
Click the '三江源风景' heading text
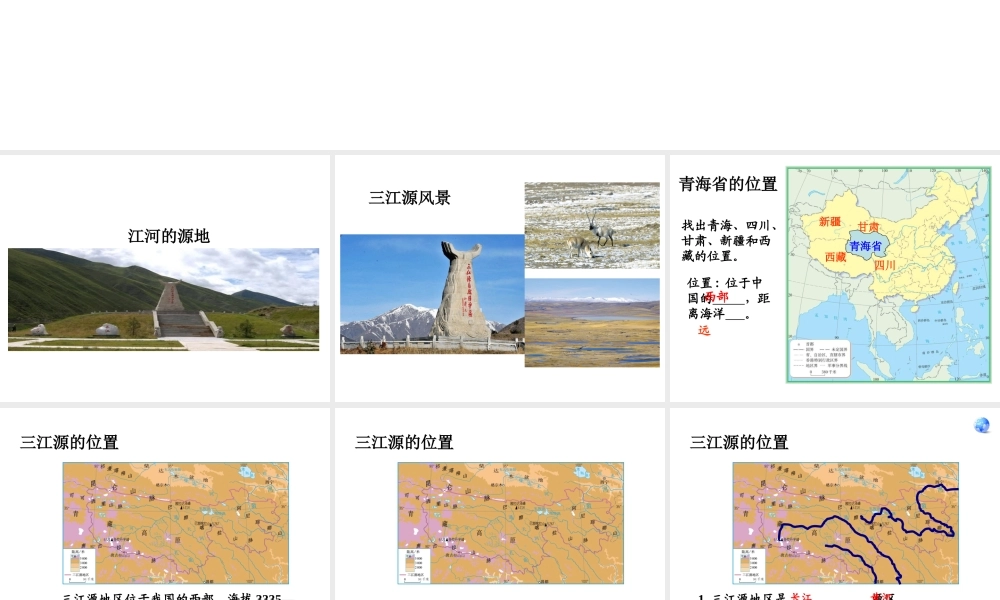click(x=409, y=198)
